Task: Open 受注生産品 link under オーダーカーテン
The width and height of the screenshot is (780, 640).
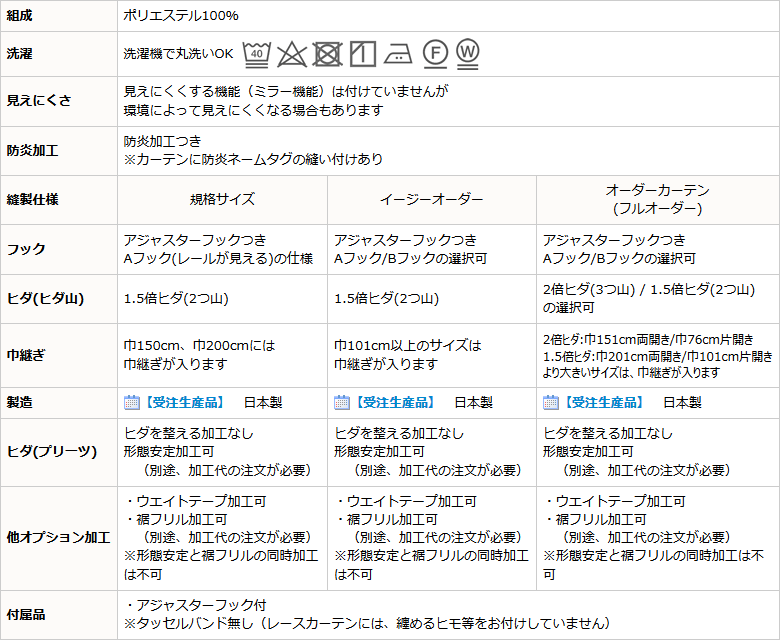Action: point(603,402)
